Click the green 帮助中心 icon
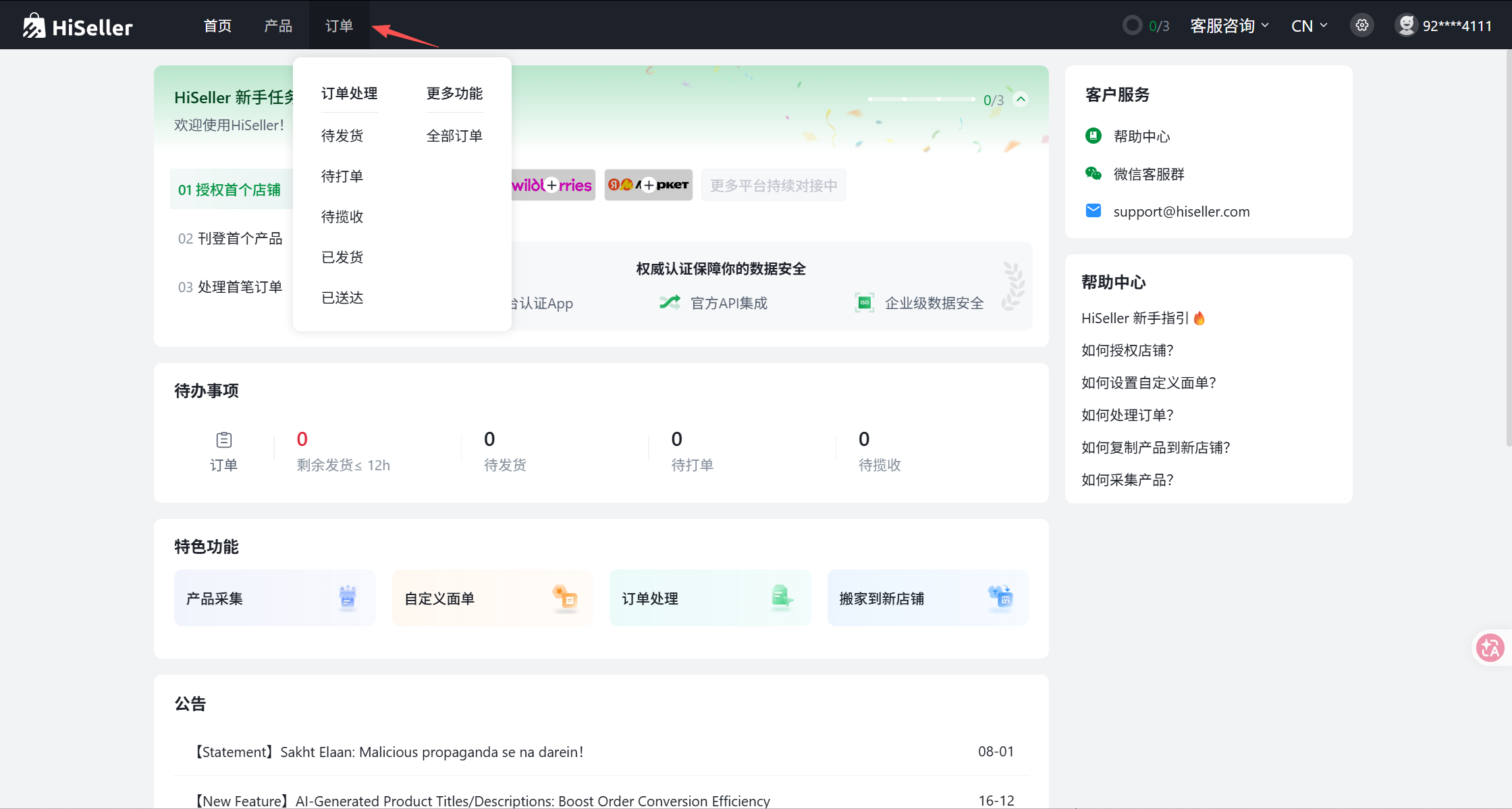This screenshot has width=1512, height=809. (1093, 136)
